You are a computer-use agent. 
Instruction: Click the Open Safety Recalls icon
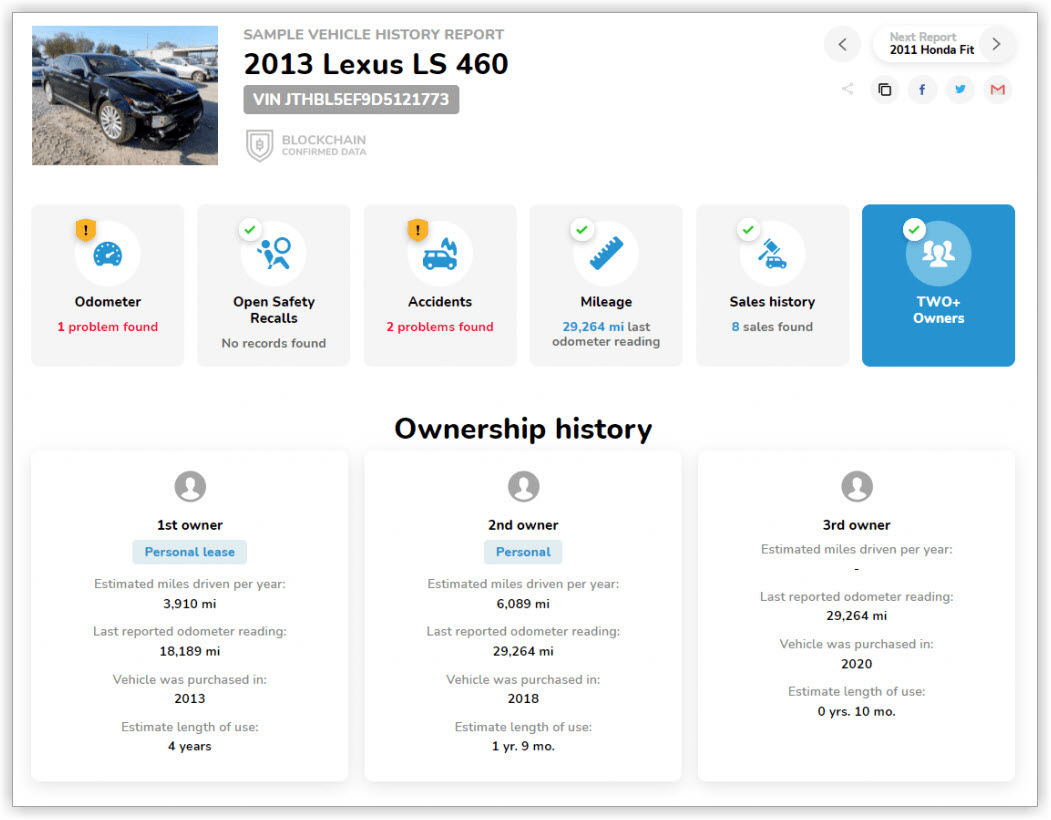point(274,254)
